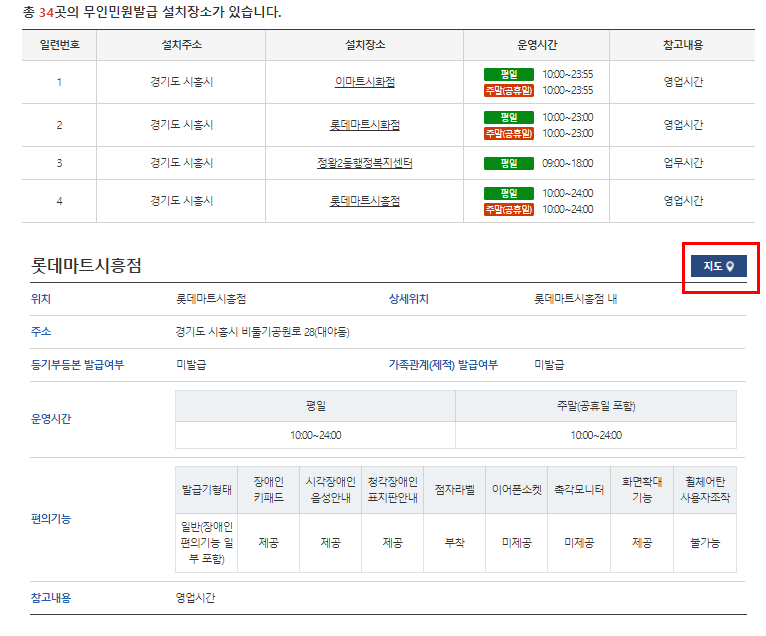Open the 롯데마트시화점 location link
The height and width of the screenshot is (636, 766).
[x=364, y=125]
